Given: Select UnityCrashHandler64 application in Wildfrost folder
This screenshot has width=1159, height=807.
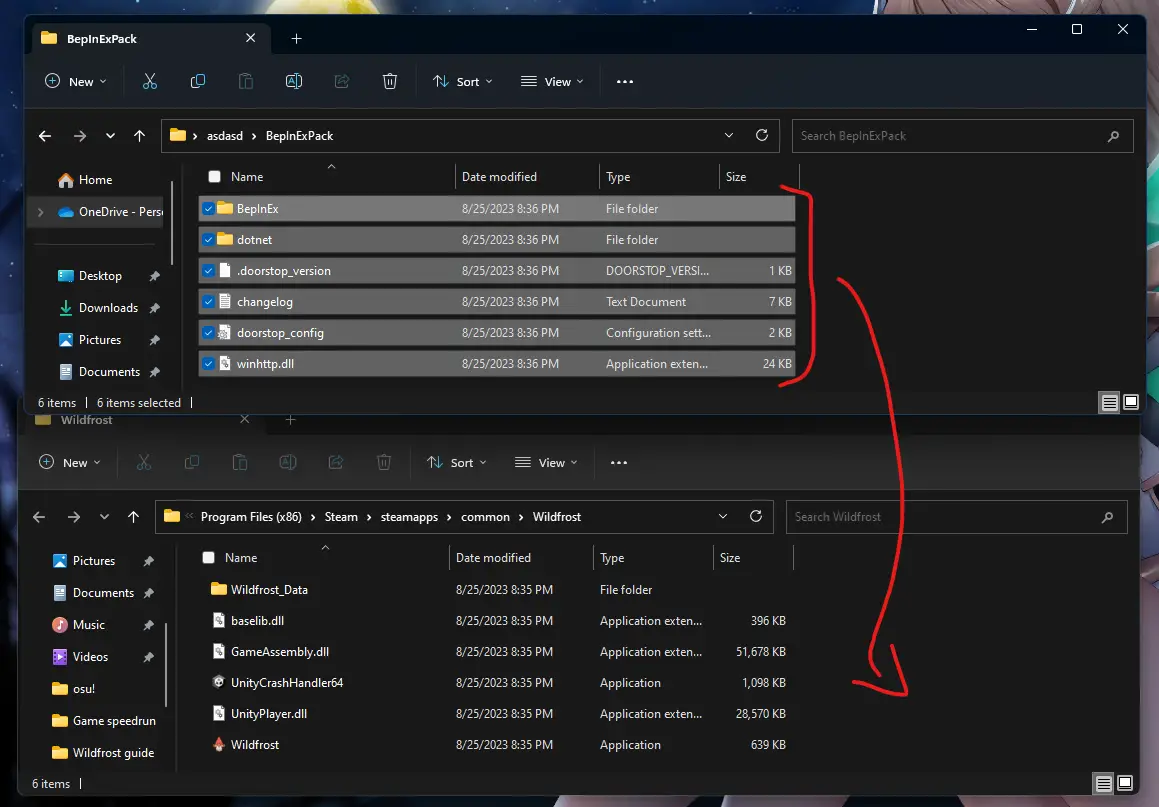Looking at the screenshot, I should point(287,683).
